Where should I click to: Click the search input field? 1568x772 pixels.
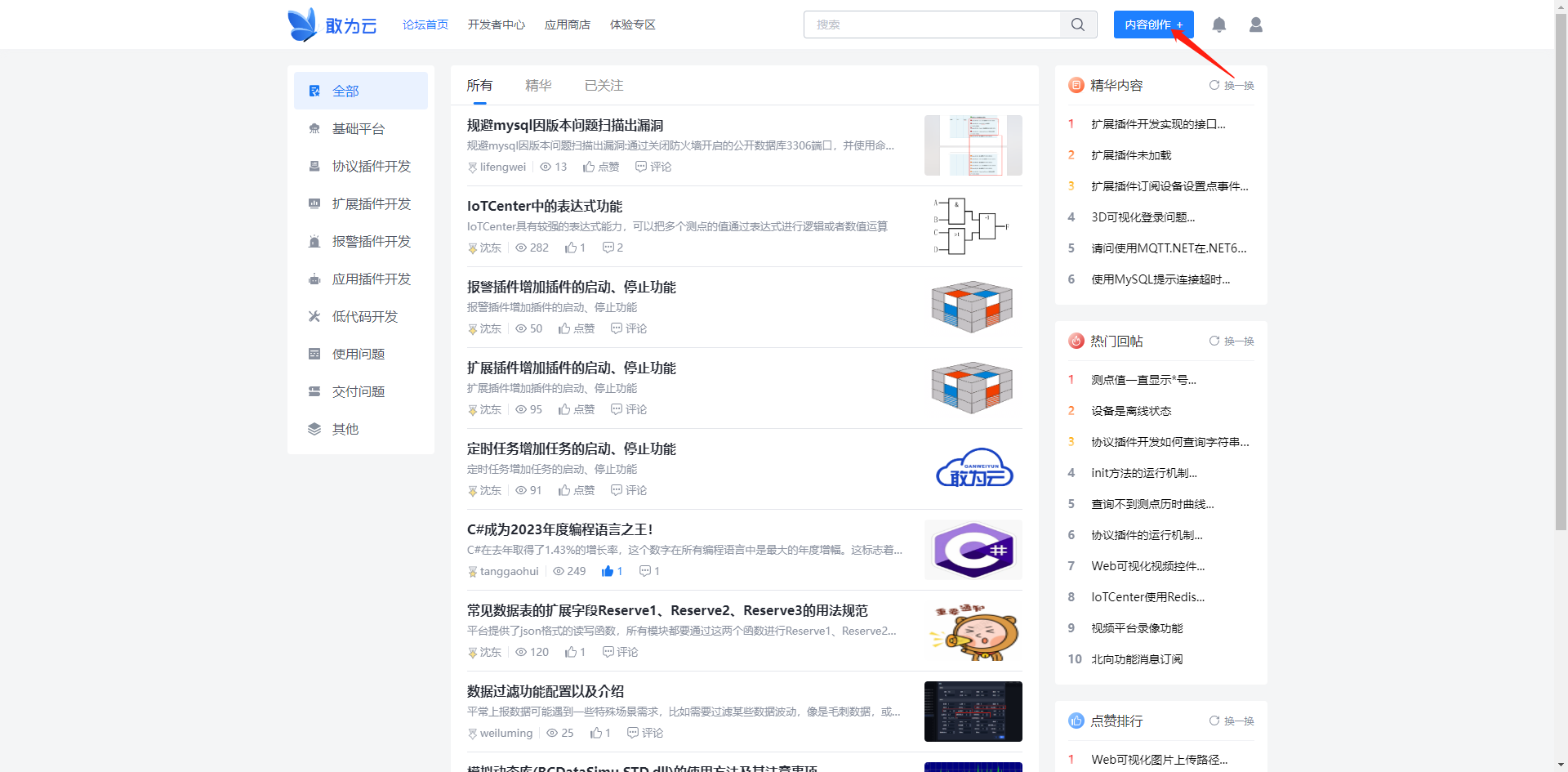[x=931, y=25]
